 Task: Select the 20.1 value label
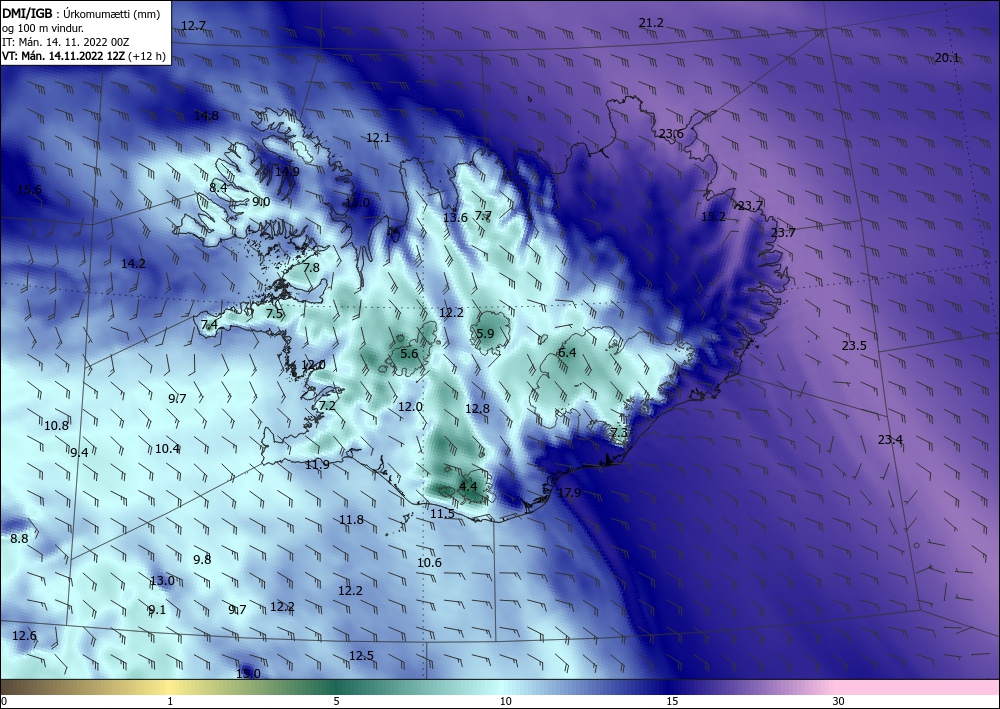[947, 58]
